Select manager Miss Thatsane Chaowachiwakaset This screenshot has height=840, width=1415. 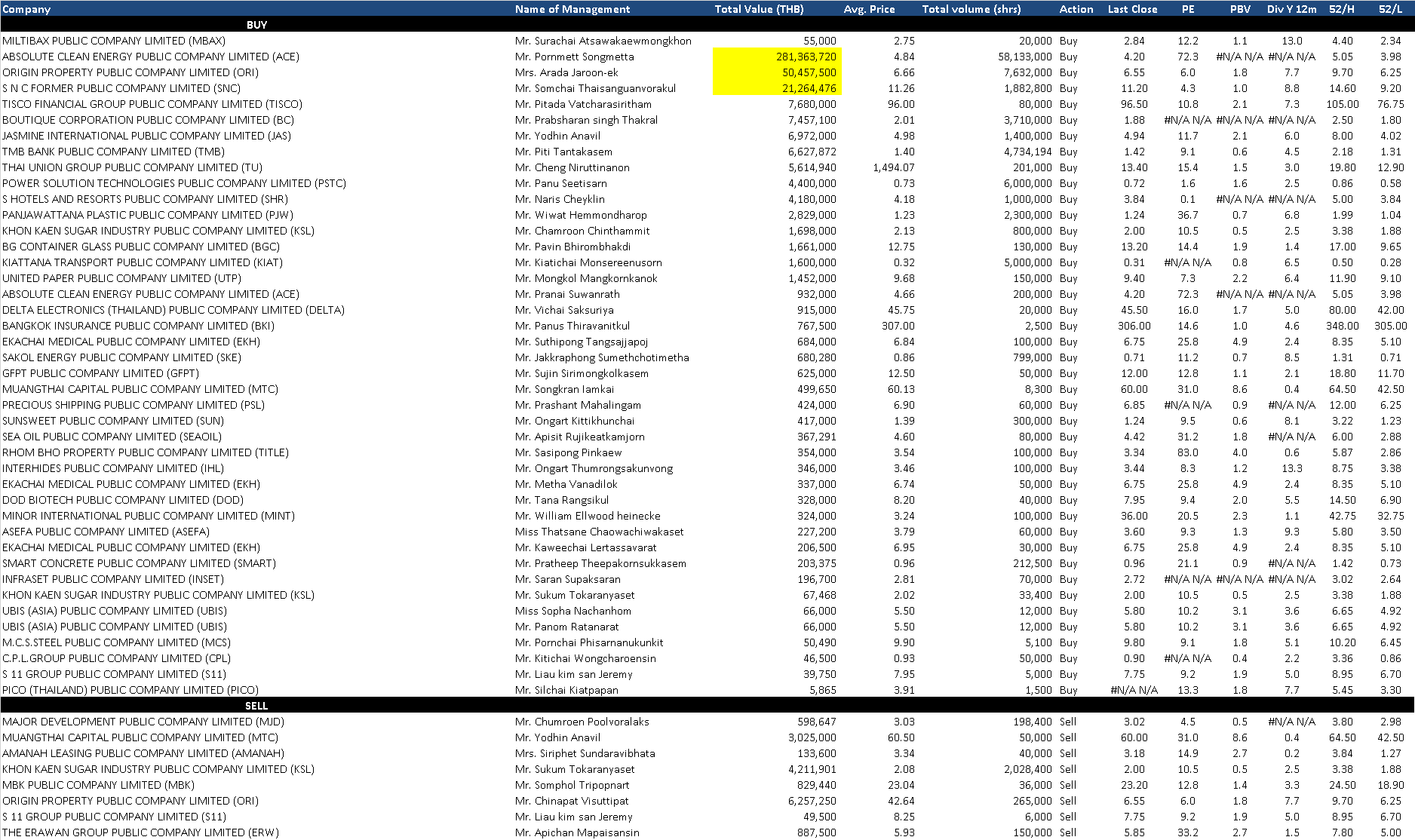point(600,532)
